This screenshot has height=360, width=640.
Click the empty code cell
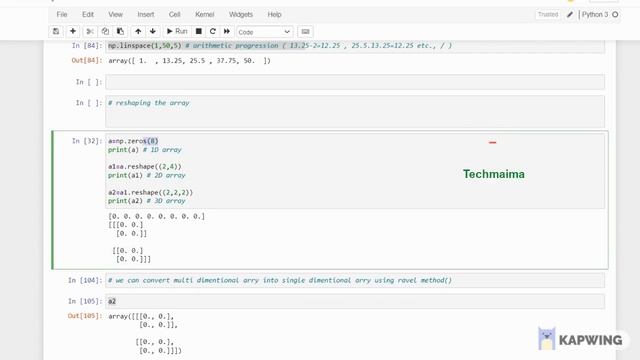(355, 82)
